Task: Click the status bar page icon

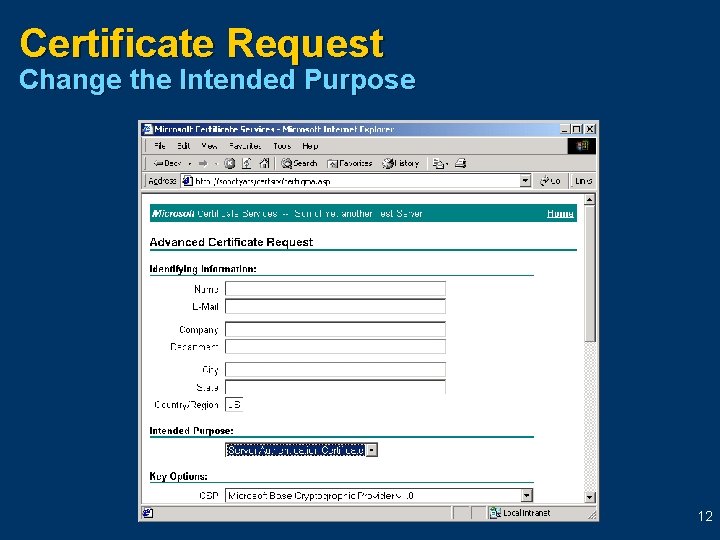Action: (147, 513)
